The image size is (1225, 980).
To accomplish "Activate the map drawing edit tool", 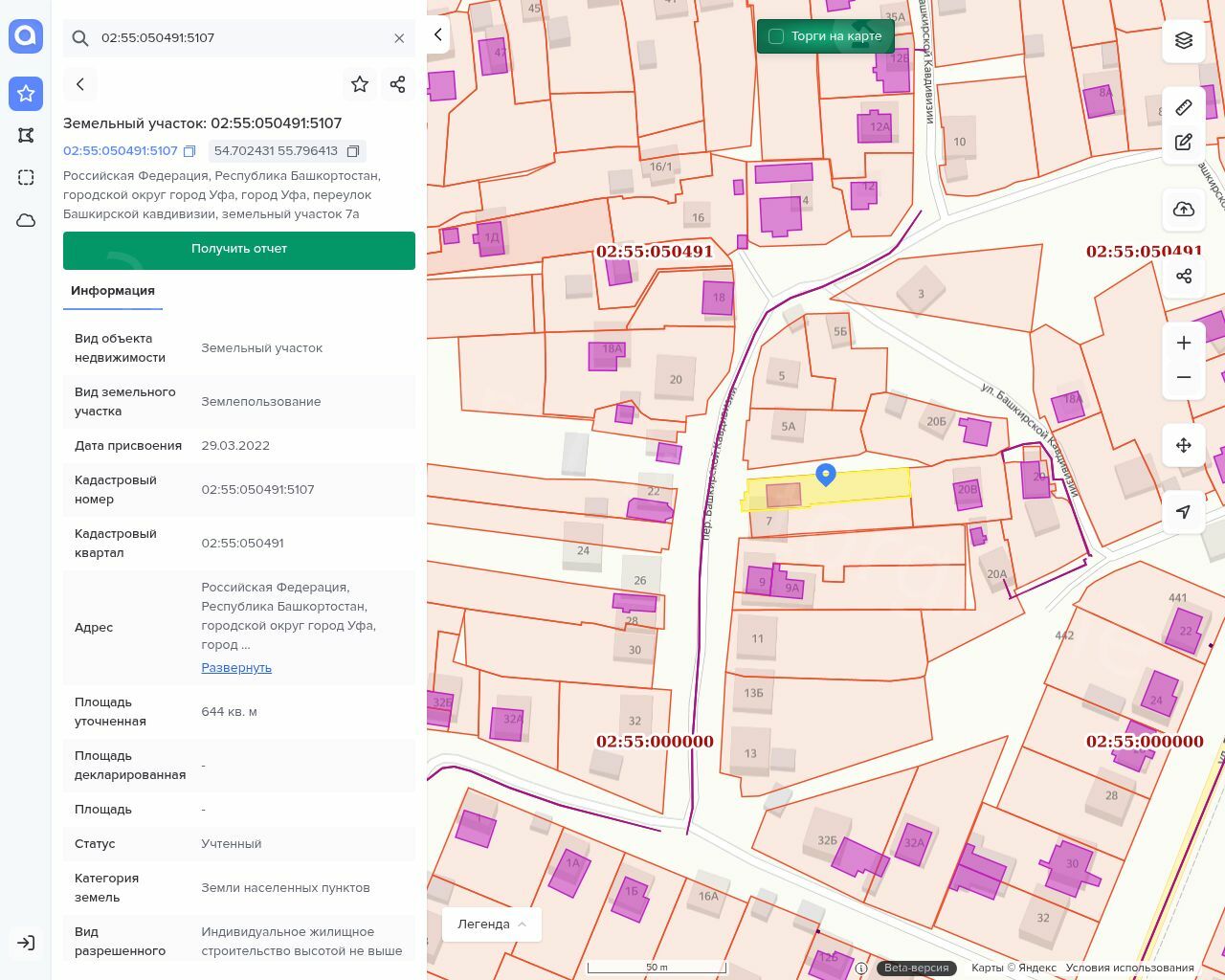I will (1184, 142).
